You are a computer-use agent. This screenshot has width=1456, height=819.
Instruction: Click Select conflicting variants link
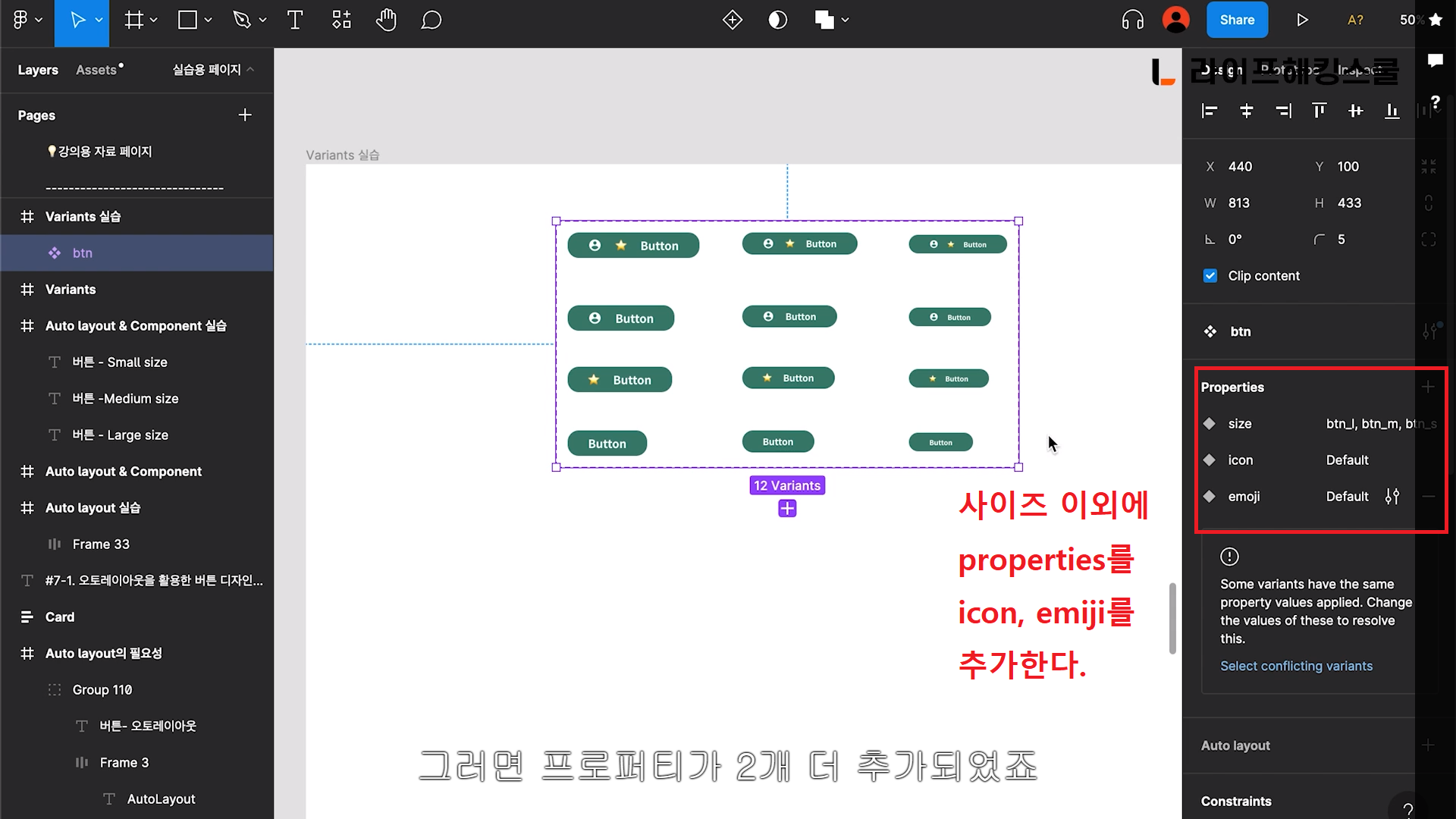1296,666
